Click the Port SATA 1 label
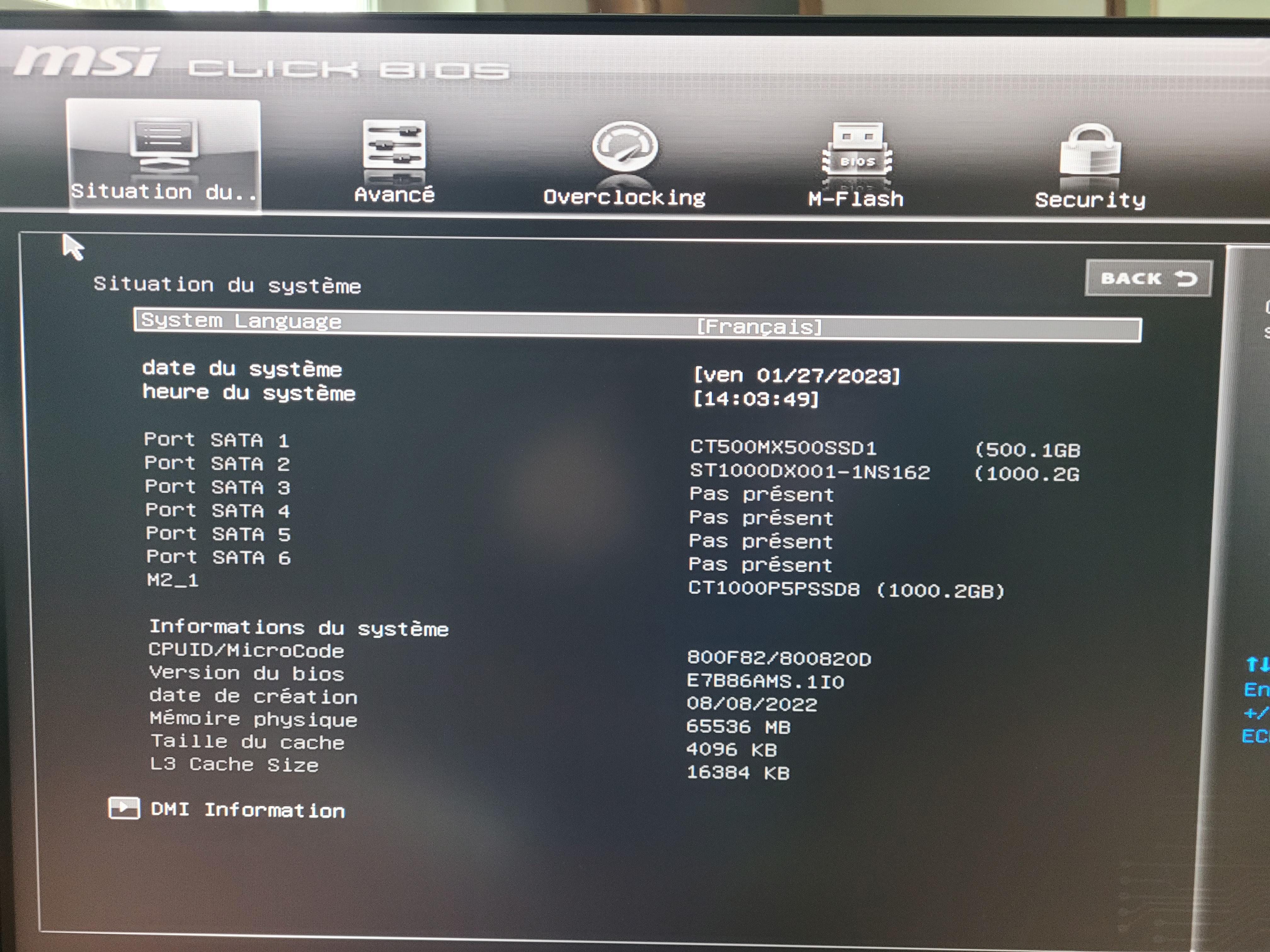 [217, 440]
